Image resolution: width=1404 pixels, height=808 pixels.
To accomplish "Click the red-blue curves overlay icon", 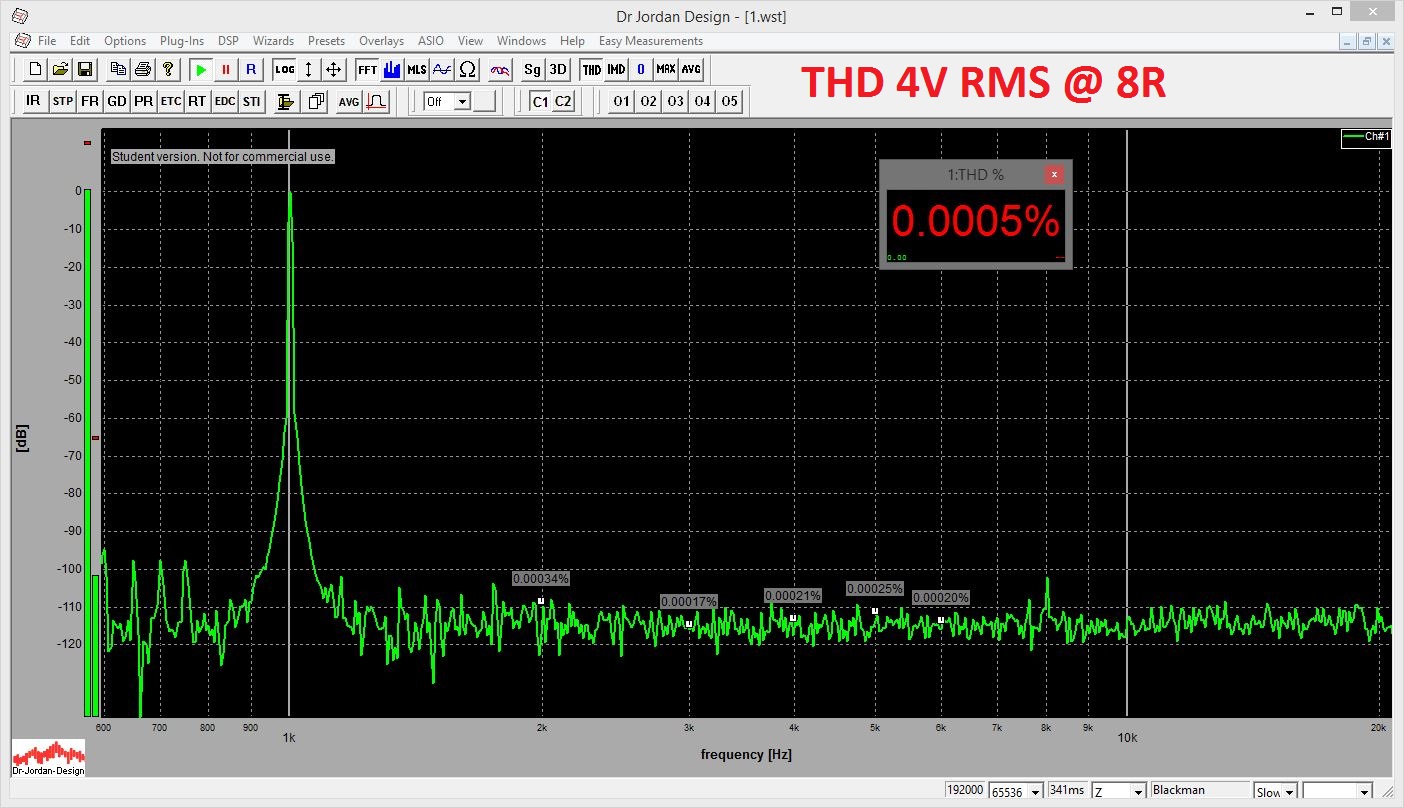I will pos(500,69).
